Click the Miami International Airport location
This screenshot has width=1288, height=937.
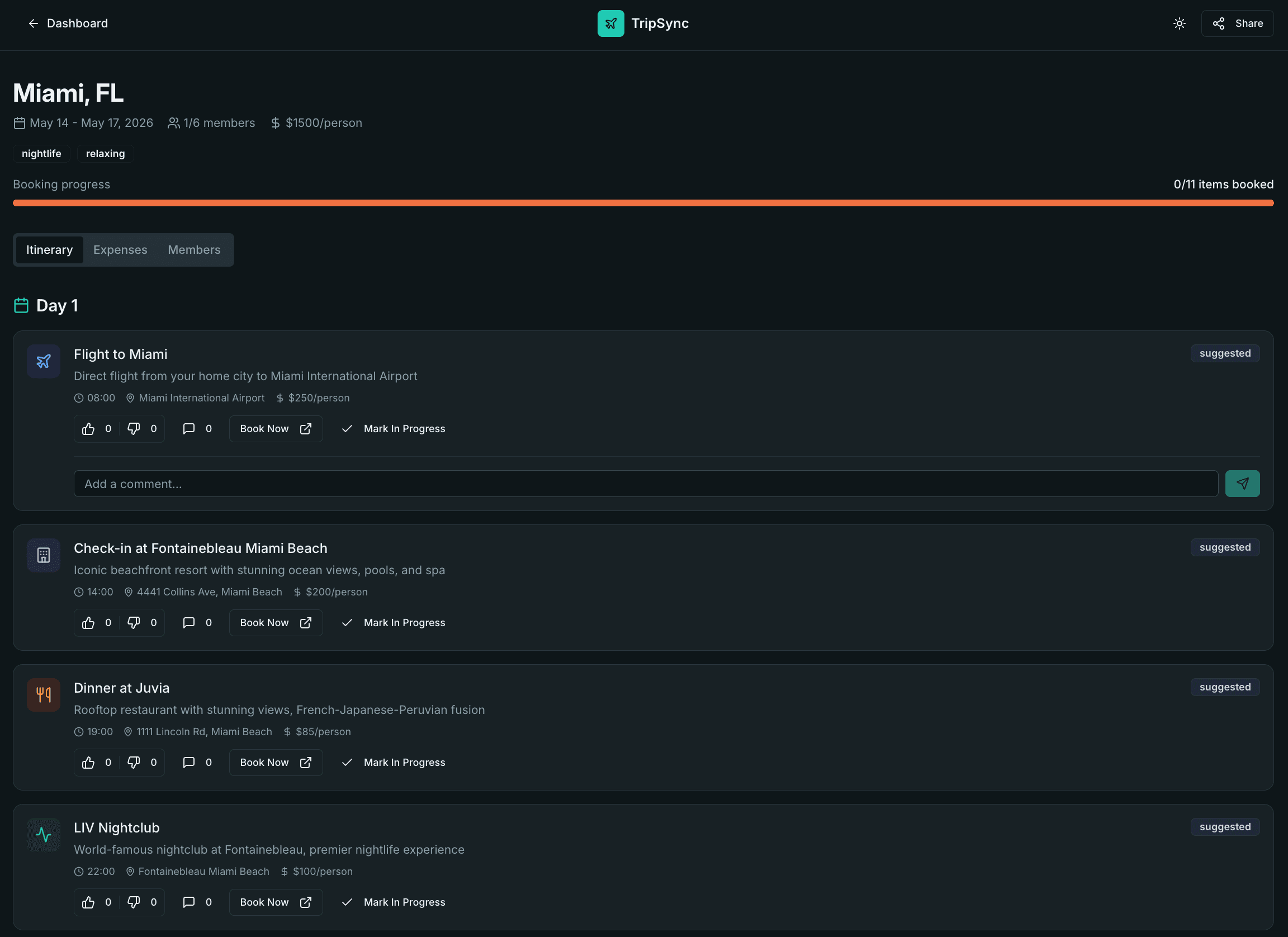[x=202, y=398]
